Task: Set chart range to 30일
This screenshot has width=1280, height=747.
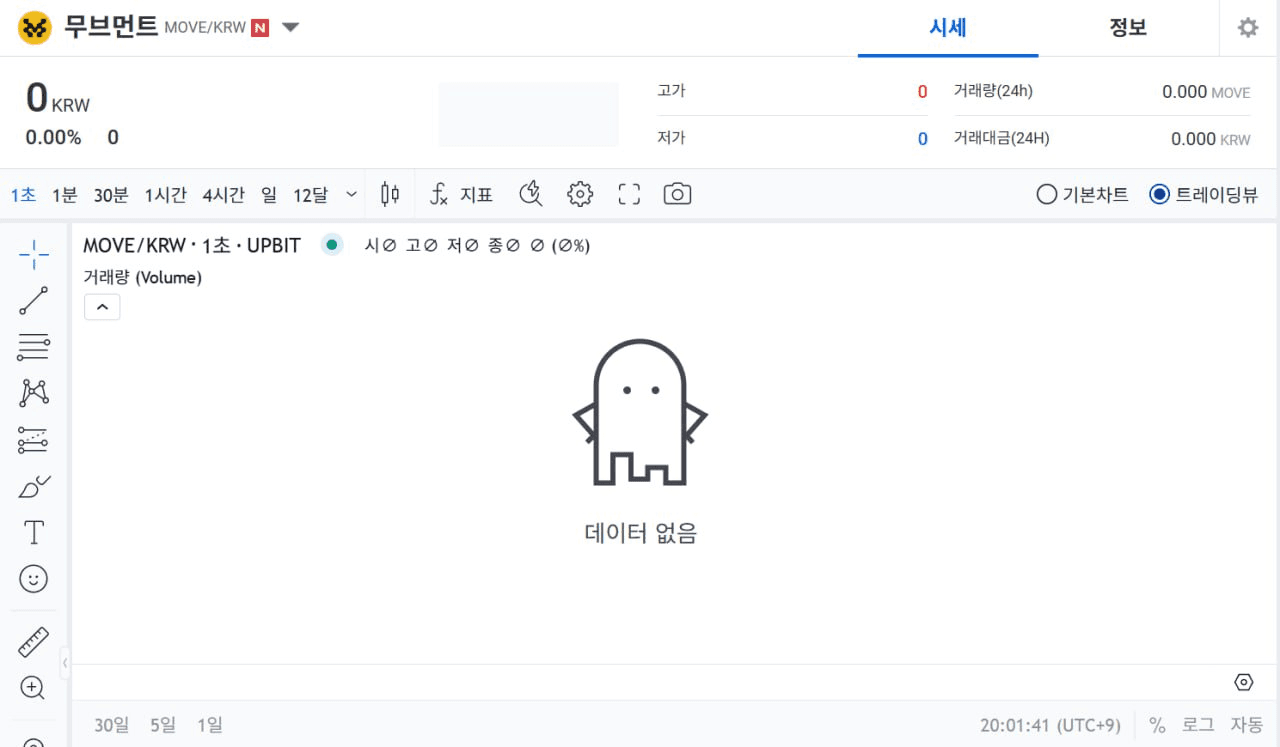Action: point(112,725)
